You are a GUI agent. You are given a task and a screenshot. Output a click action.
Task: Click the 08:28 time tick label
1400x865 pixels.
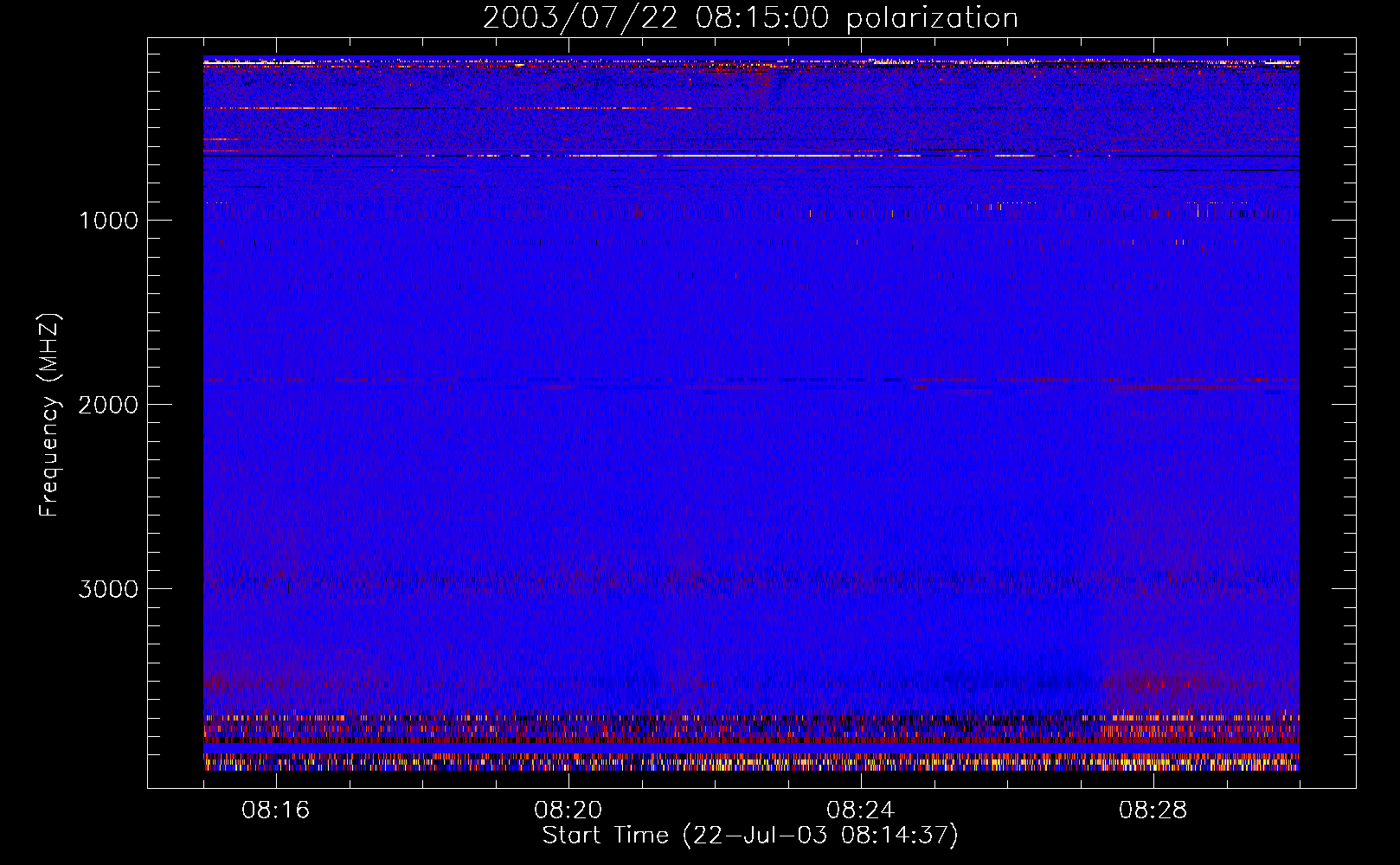[x=1153, y=811]
